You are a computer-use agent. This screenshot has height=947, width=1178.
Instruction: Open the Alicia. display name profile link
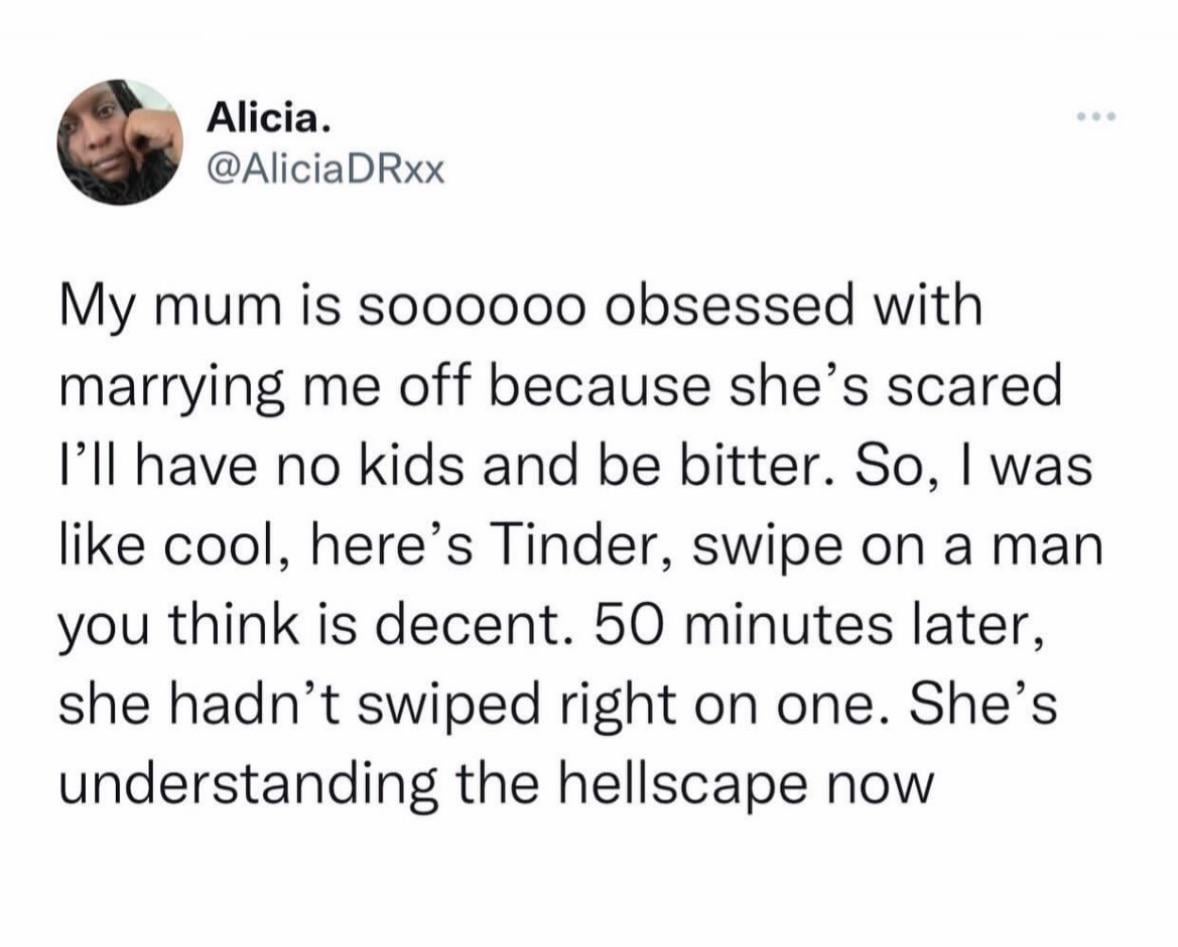click(x=267, y=120)
